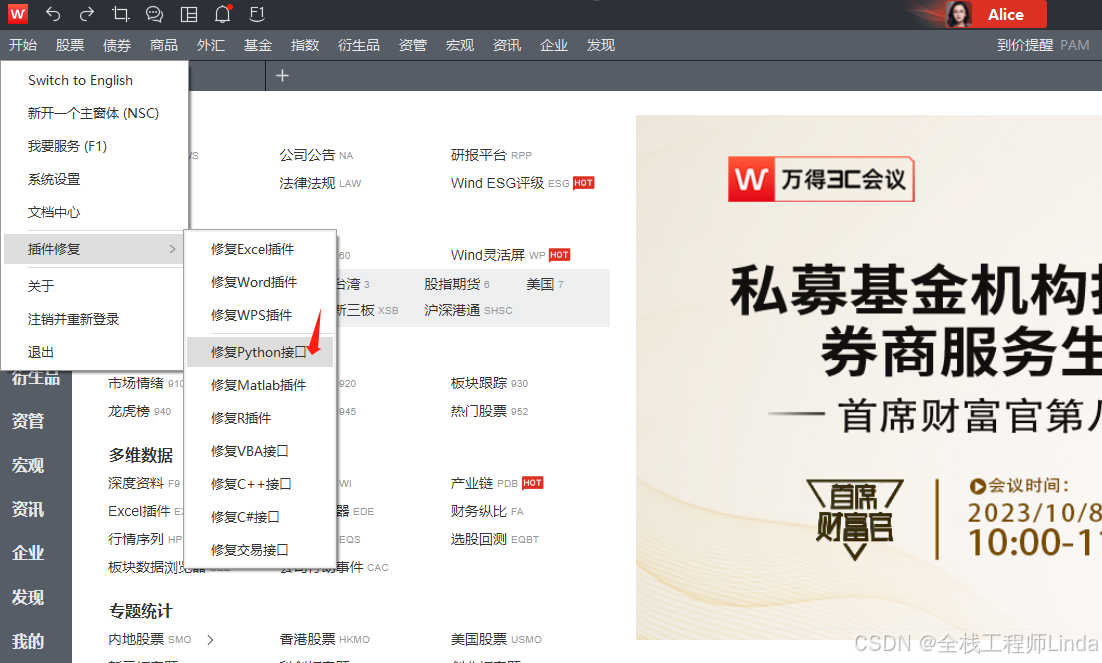The image size is (1102, 663).
Task: Select 修复Matlab插件
Action: pos(260,385)
